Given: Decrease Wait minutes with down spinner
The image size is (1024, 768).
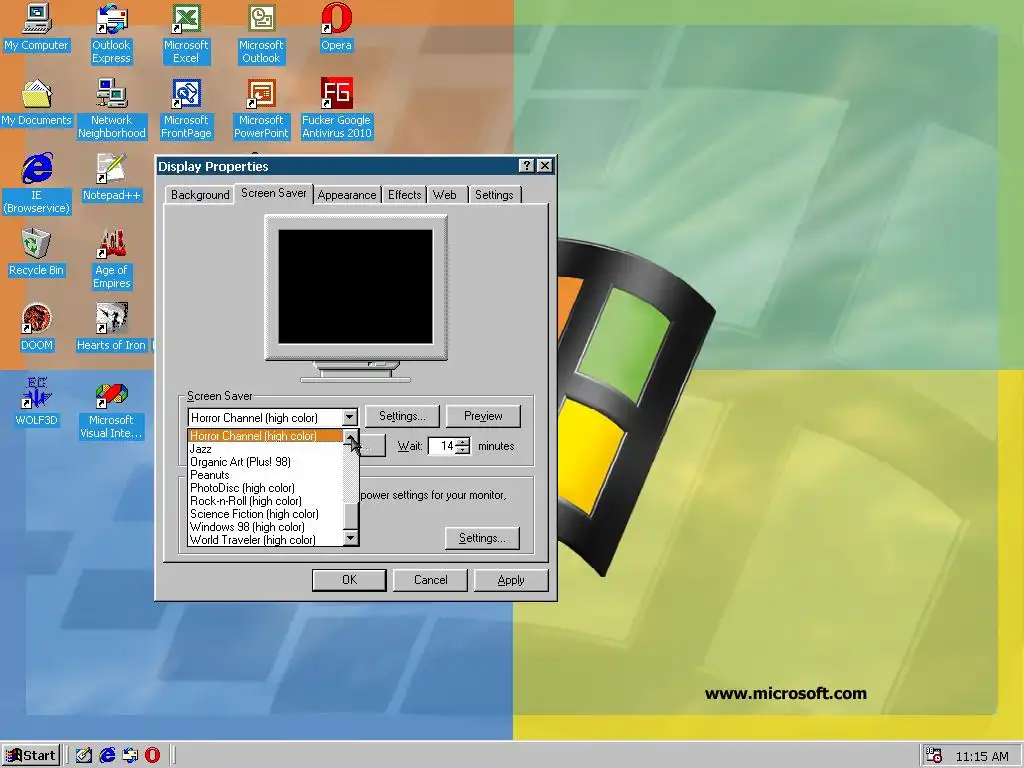Looking at the screenshot, I should (462, 451).
